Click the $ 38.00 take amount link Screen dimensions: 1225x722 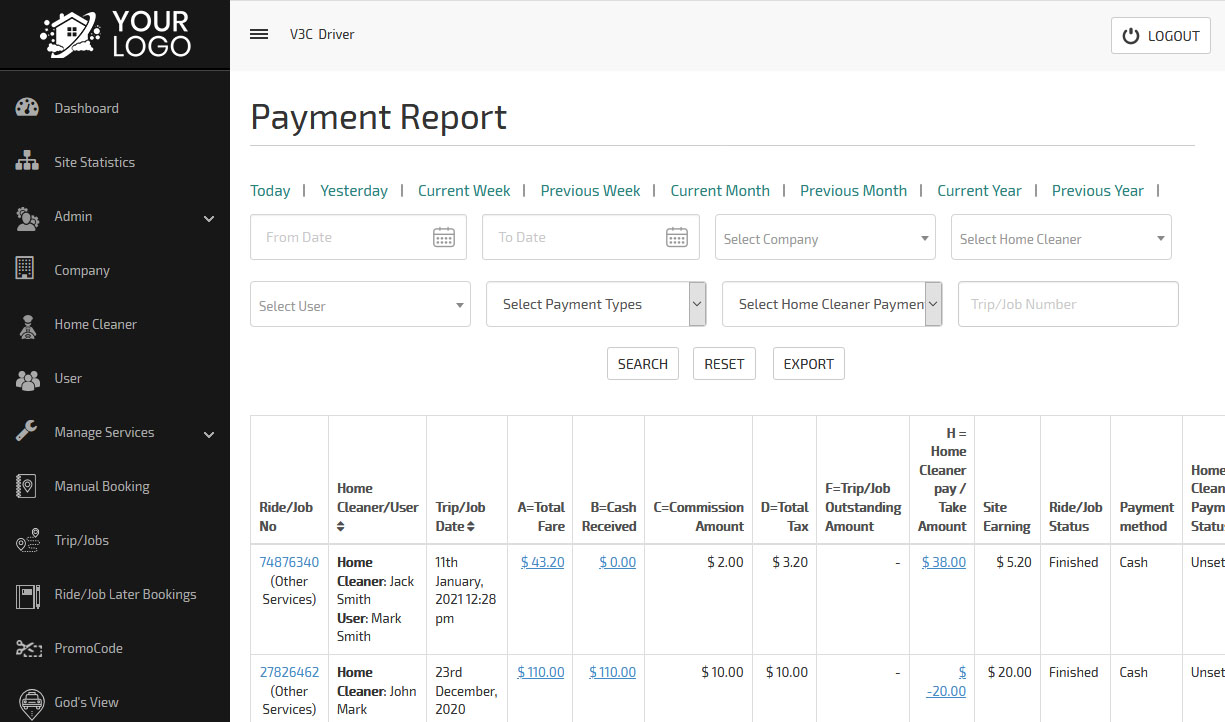click(944, 562)
